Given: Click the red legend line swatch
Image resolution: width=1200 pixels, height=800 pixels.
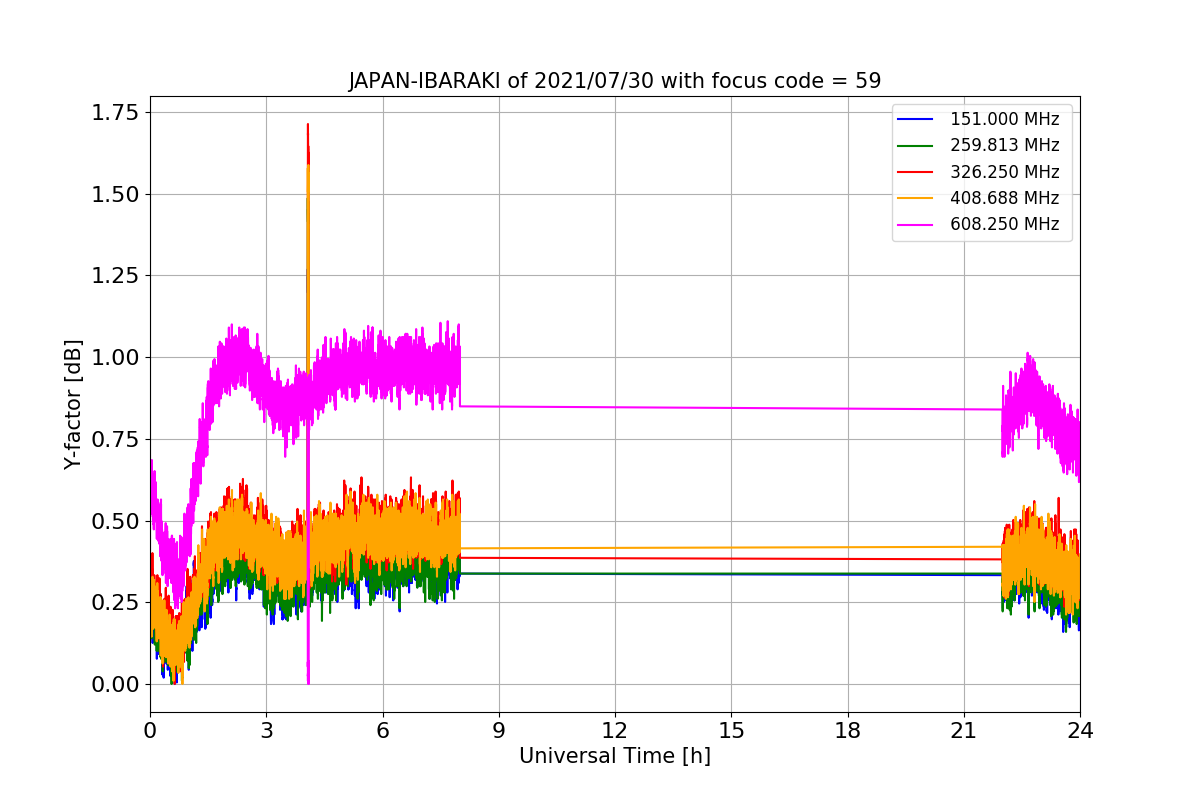Looking at the screenshot, I should tap(917, 172).
